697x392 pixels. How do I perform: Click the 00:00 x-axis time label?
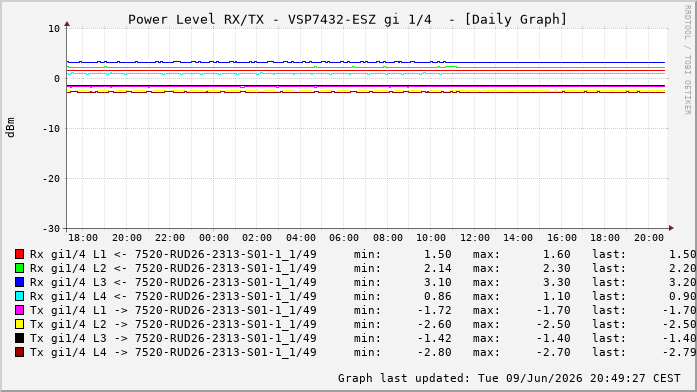click(214, 238)
